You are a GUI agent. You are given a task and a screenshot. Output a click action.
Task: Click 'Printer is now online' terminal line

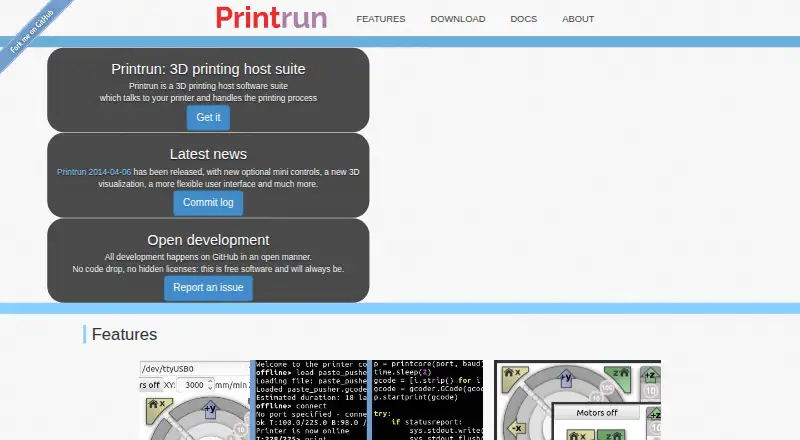pyautogui.click(x=303, y=430)
